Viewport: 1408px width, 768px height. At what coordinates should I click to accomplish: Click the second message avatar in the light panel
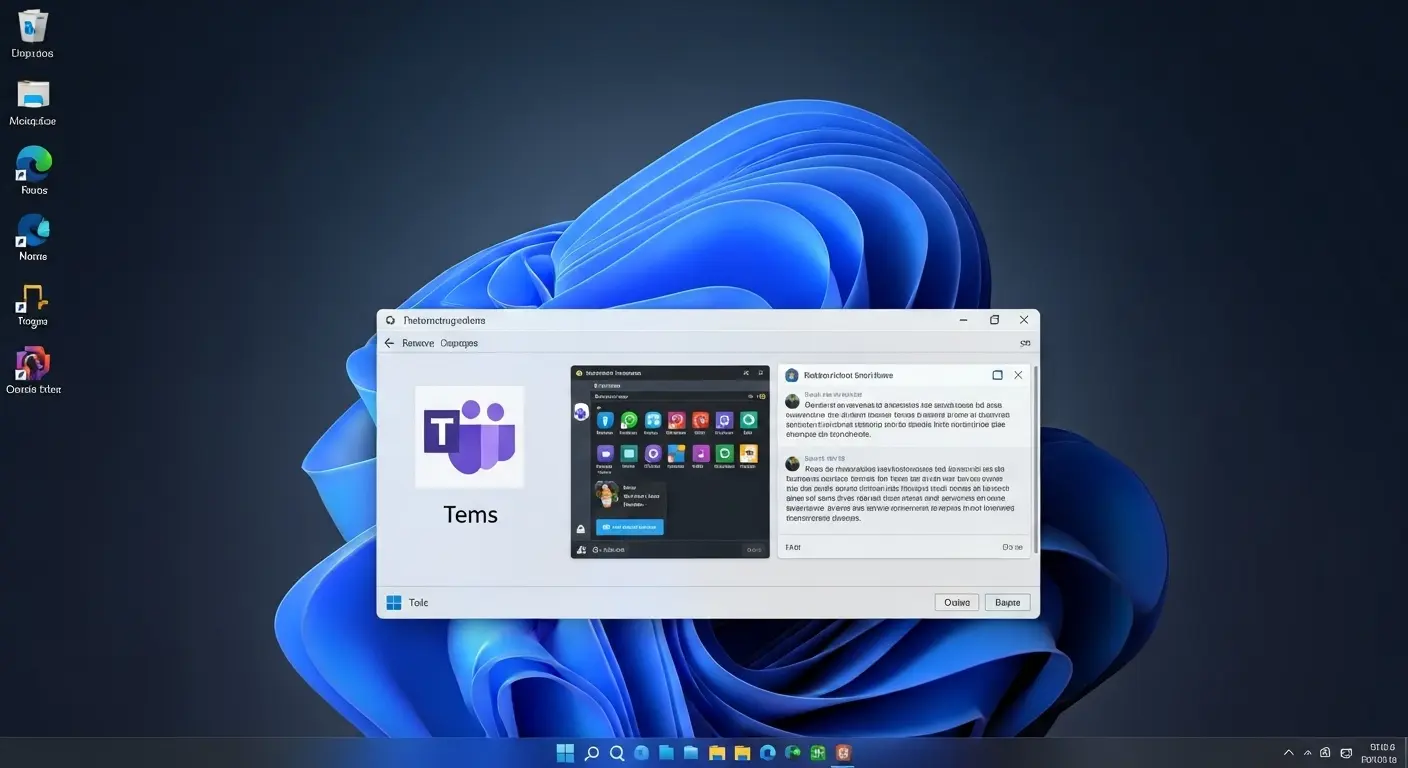click(792, 463)
